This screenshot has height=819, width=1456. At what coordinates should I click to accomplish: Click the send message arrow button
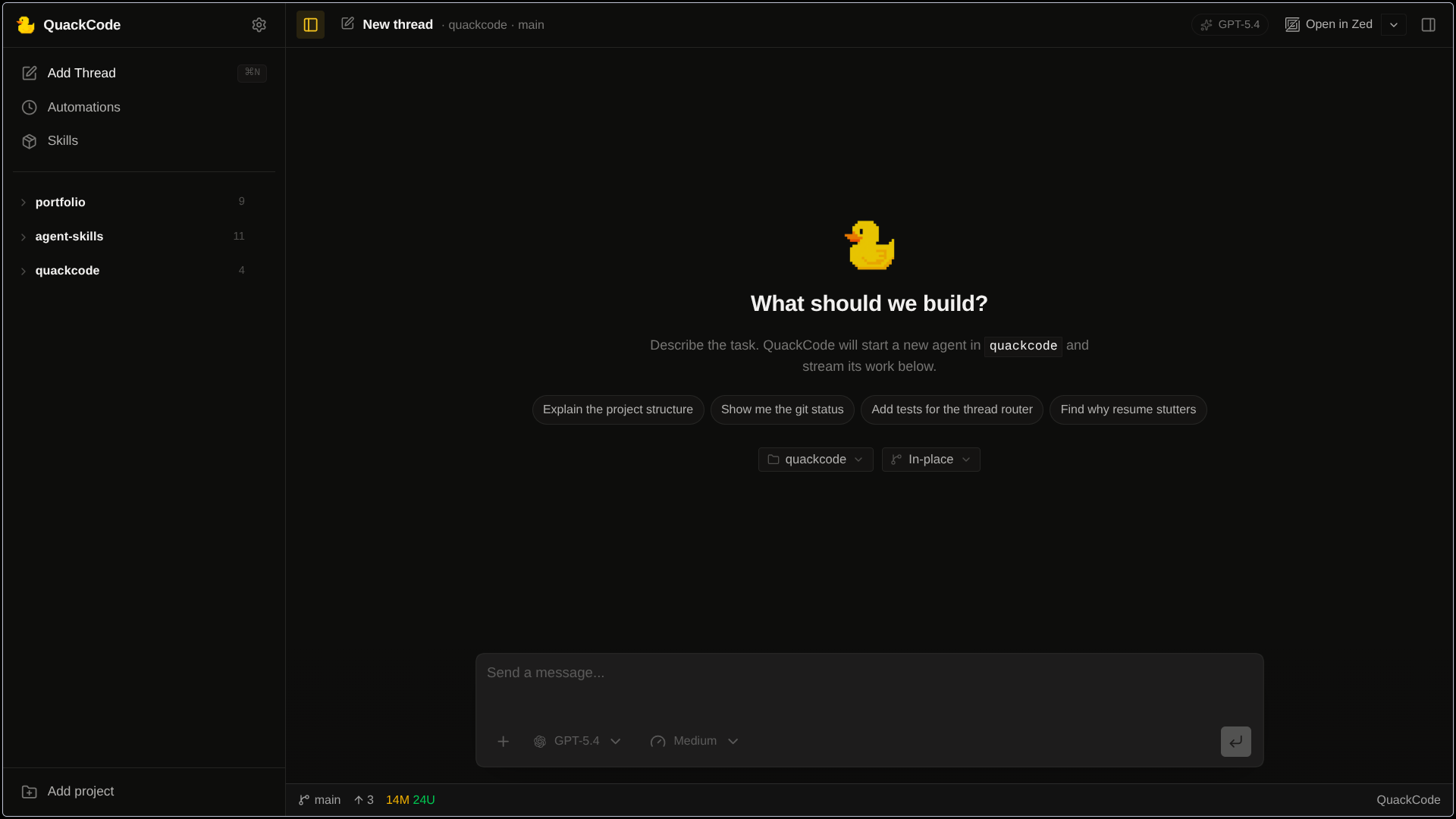click(1235, 741)
